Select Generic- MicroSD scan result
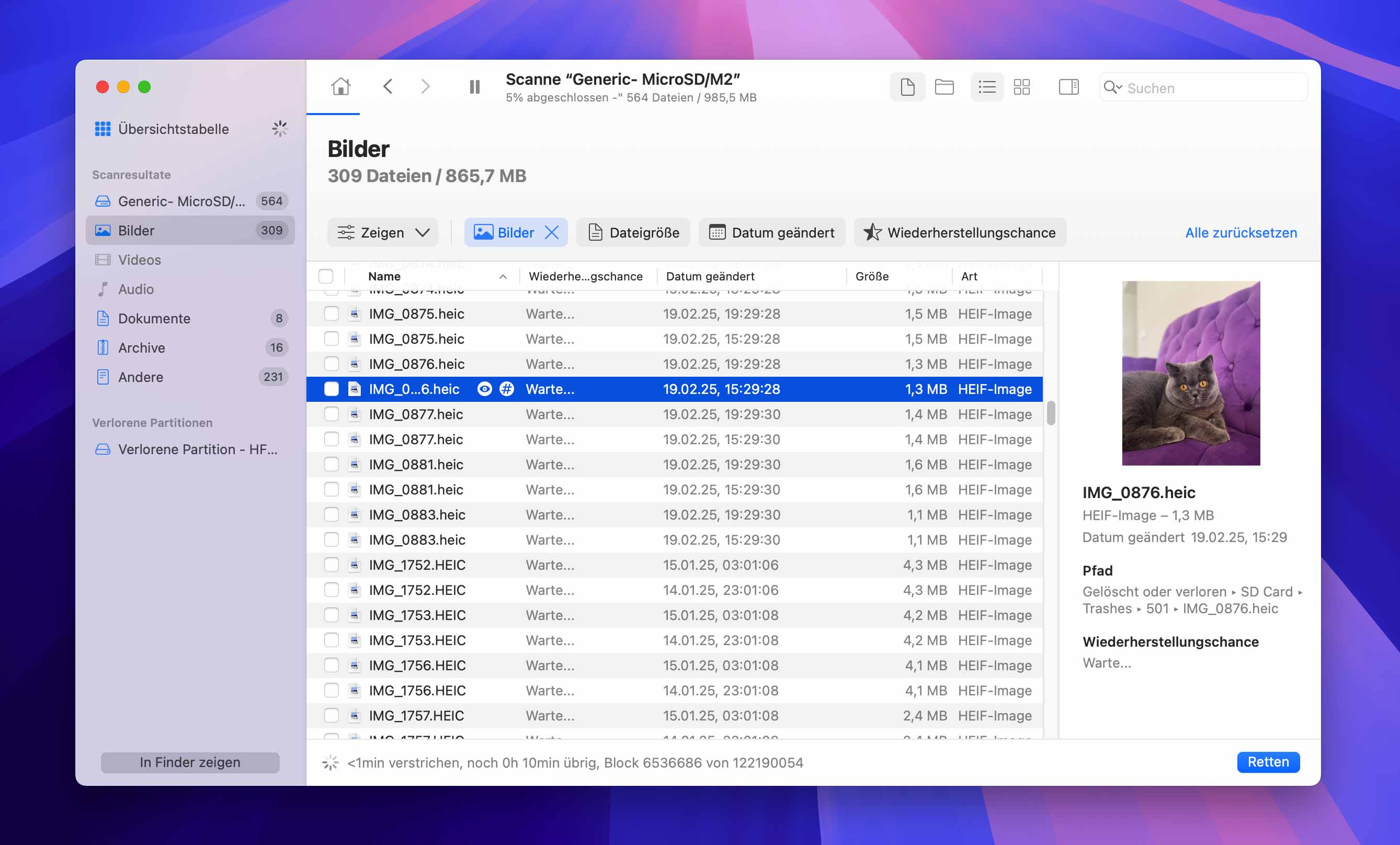This screenshot has height=845, width=1400. pos(190,201)
